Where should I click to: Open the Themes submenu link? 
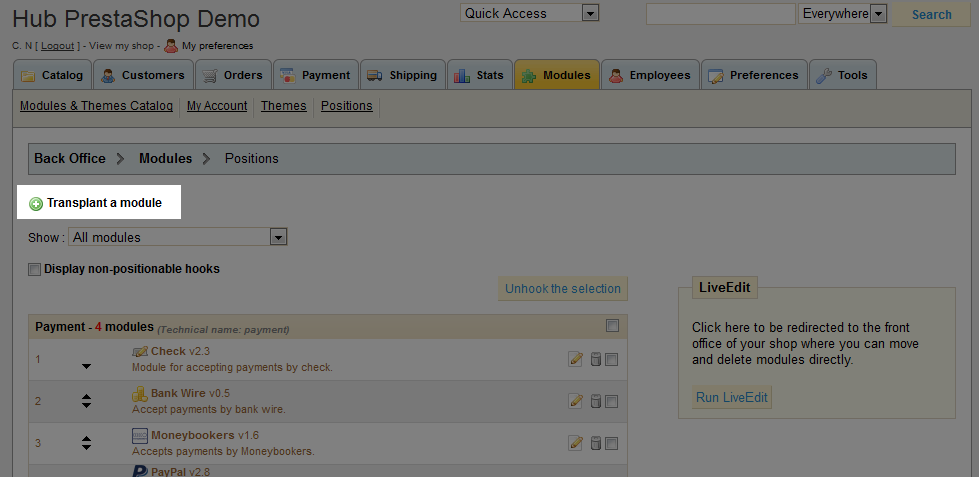[283, 106]
